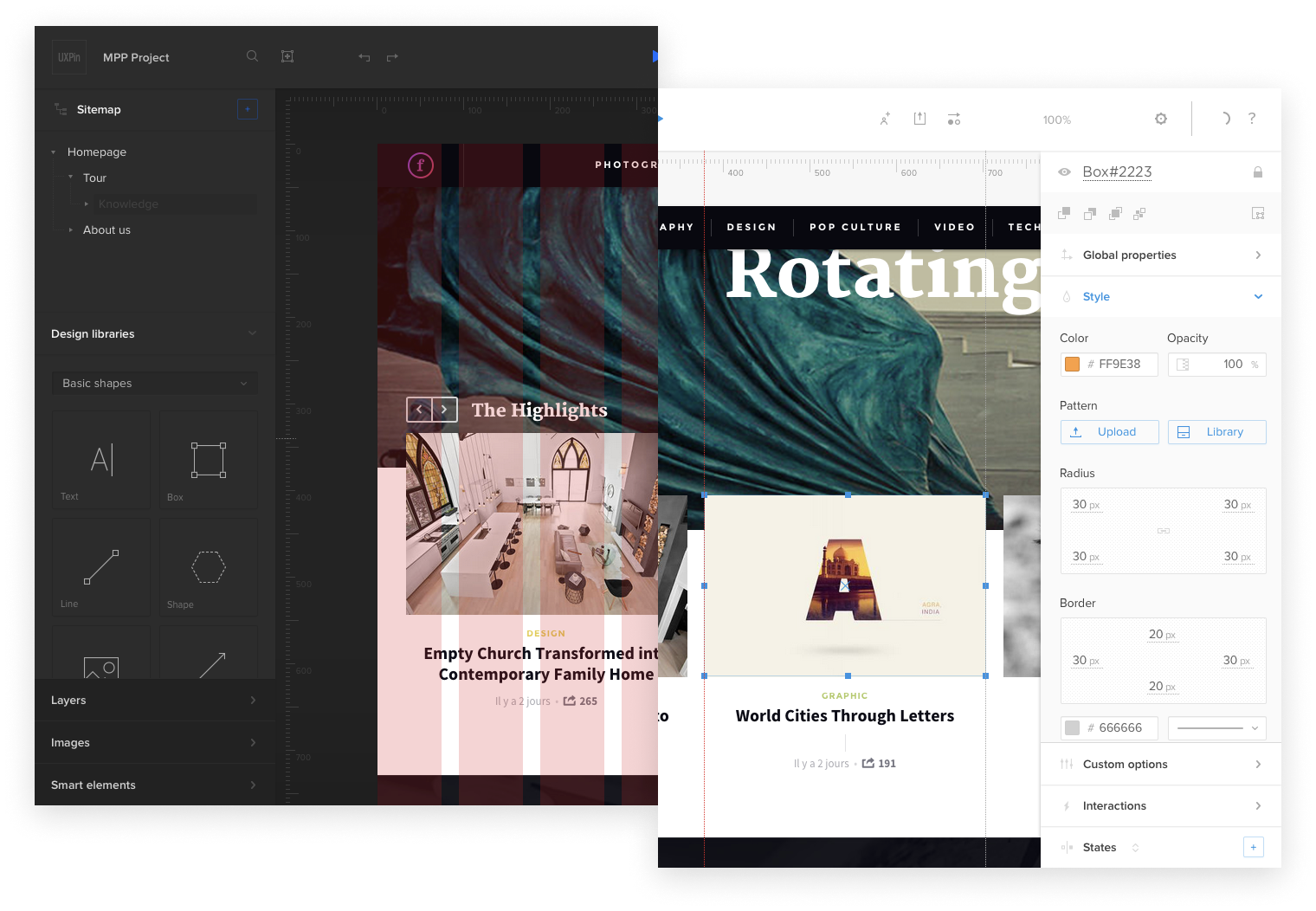Open the Layers panel

(x=154, y=700)
